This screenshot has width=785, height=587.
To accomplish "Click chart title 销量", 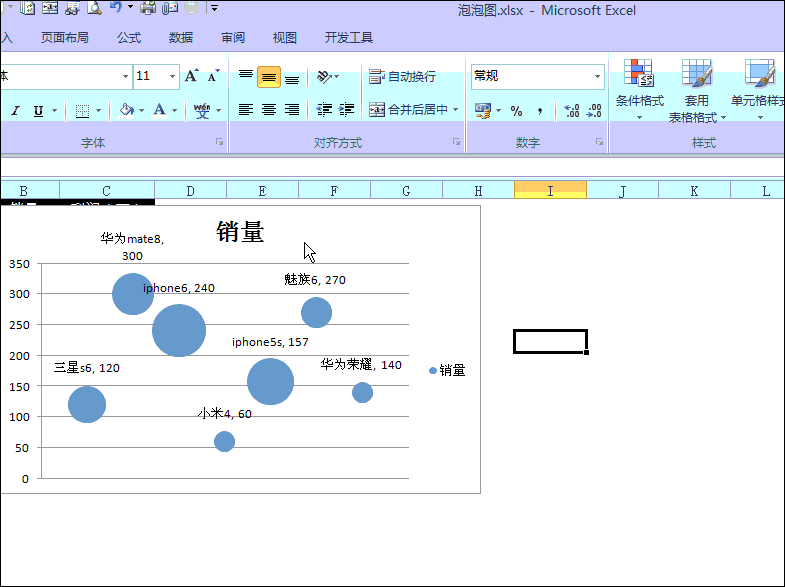I will pos(240,232).
